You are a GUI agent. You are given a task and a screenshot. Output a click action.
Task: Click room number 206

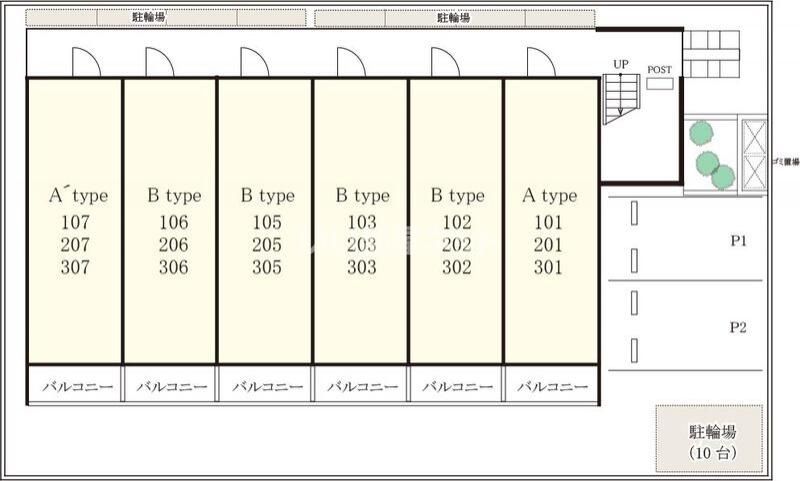pos(173,245)
